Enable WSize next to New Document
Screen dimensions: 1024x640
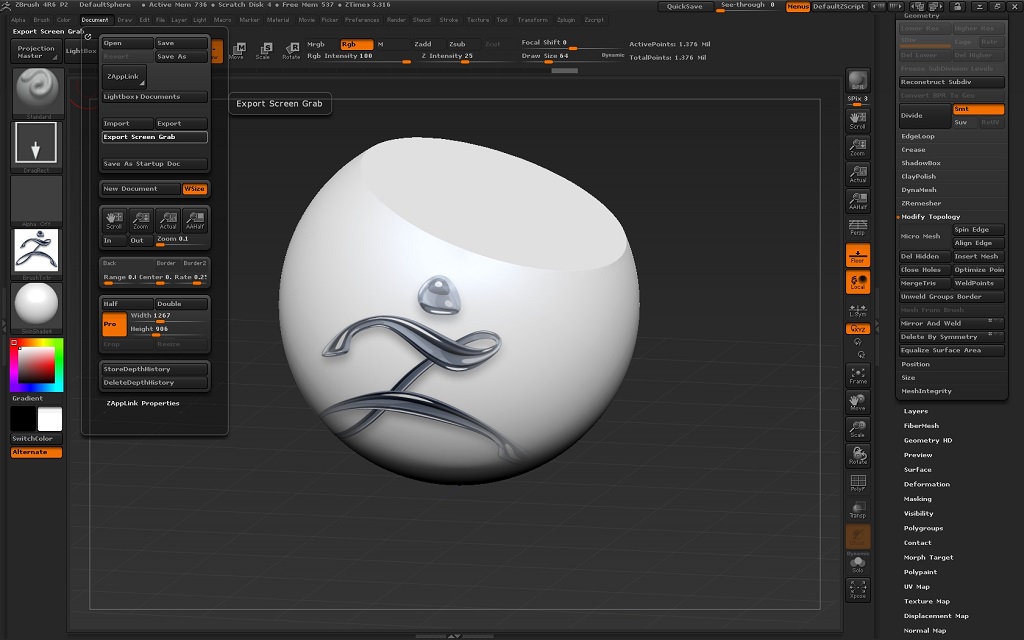coord(194,189)
